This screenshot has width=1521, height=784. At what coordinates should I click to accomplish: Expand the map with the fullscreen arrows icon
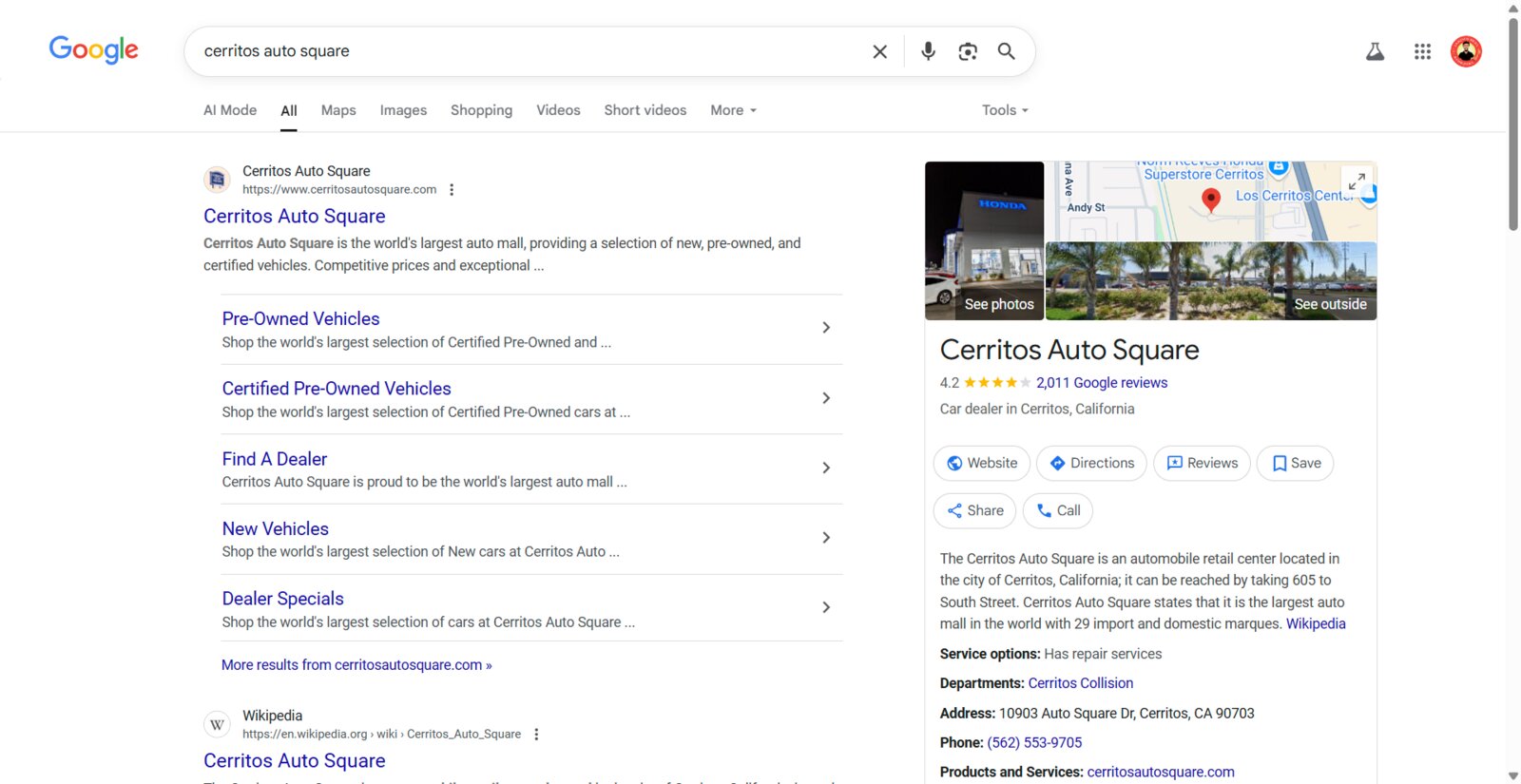click(x=1357, y=180)
